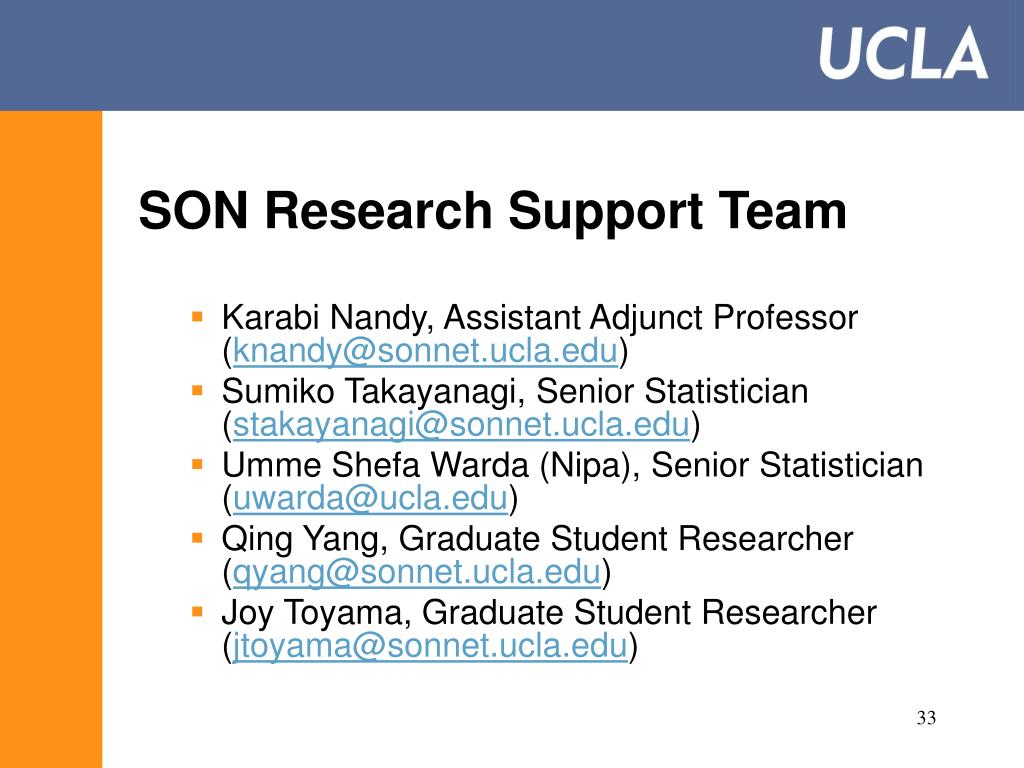Screen dimensions: 1024x768
Task: Click Joy Toyama, Graduate Student Researcher text
Action: pyautogui.click(x=549, y=613)
